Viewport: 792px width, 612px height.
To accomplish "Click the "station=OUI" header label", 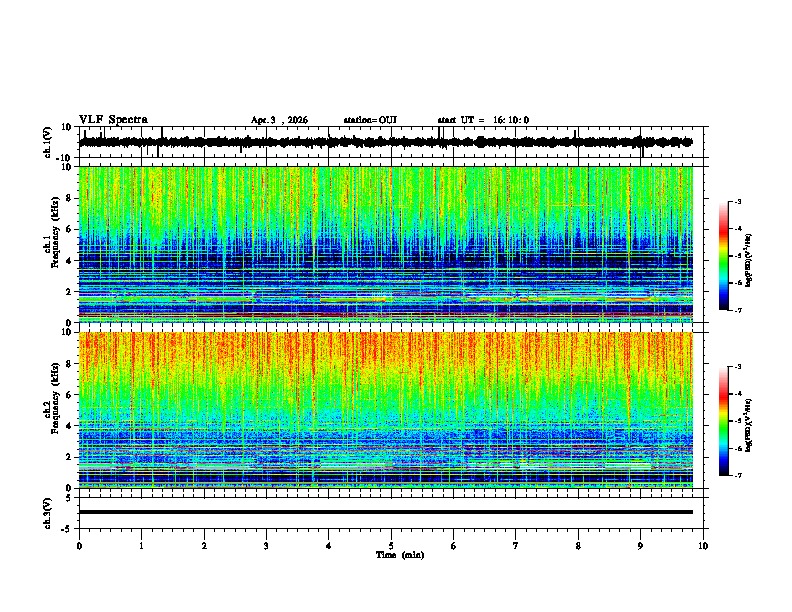I will (x=370, y=120).
